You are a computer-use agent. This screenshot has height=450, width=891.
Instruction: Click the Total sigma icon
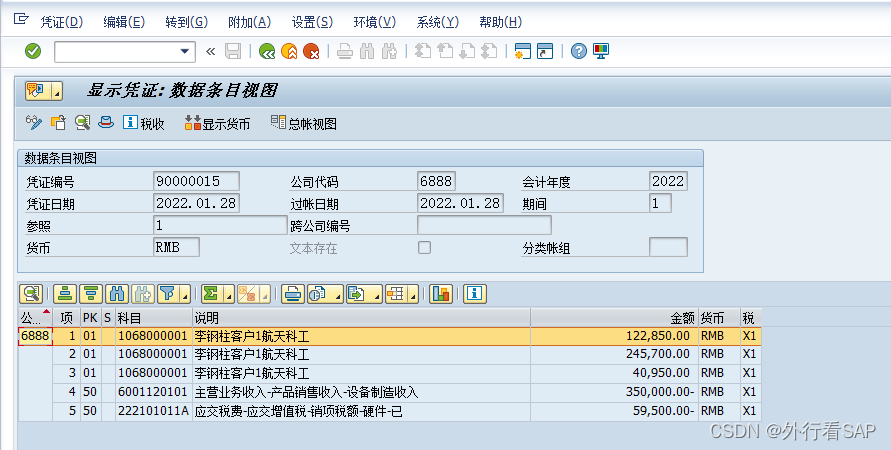pos(211,294)
